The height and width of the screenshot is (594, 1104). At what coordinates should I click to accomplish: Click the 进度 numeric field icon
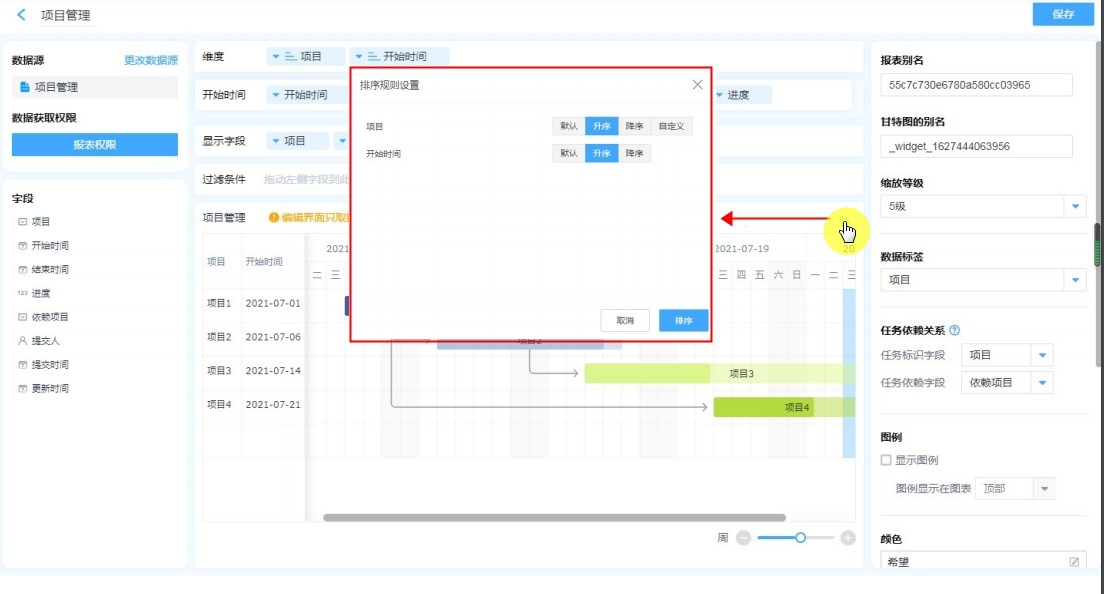pos(22,293)
